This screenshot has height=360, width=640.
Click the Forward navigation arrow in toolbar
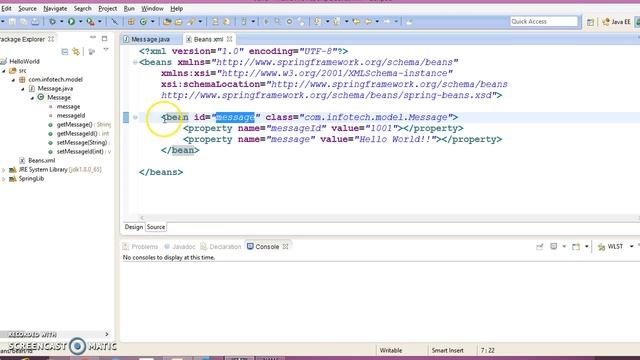[x=387, y=21]
